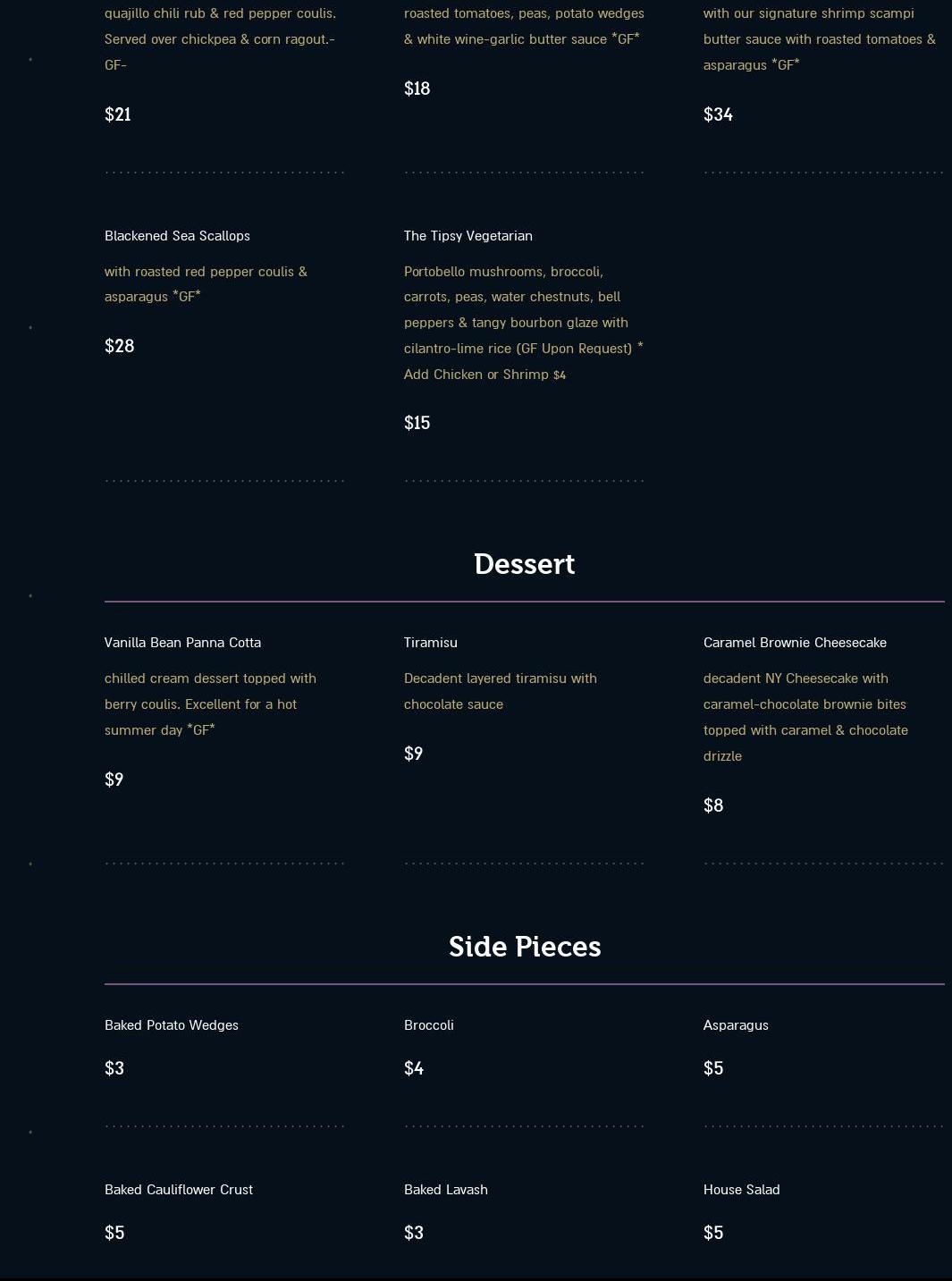Click the Tiramisu dessert title
The image size is (952, 1281).
[430, 643]
